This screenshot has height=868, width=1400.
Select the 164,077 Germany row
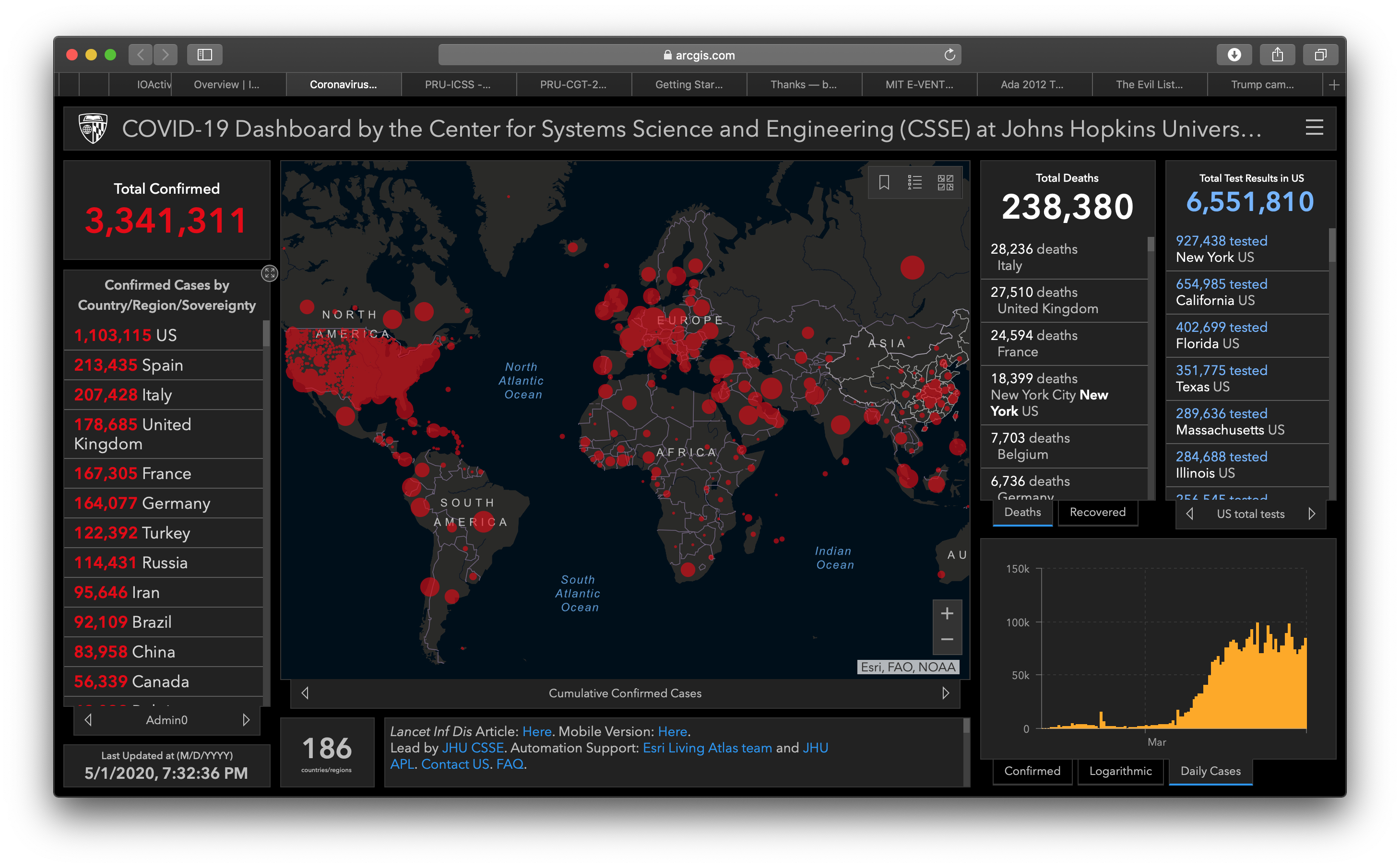coord(163,504)
